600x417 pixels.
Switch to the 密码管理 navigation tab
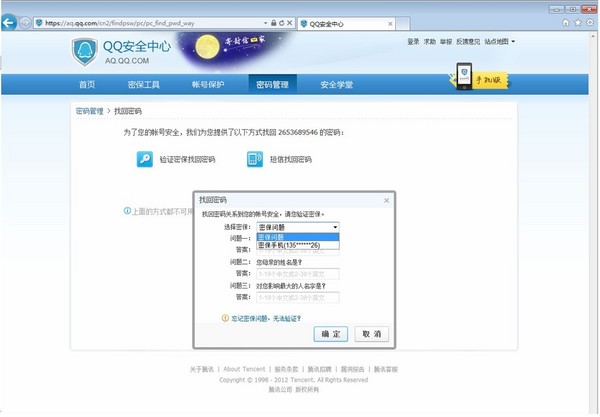tap(272, 85)
